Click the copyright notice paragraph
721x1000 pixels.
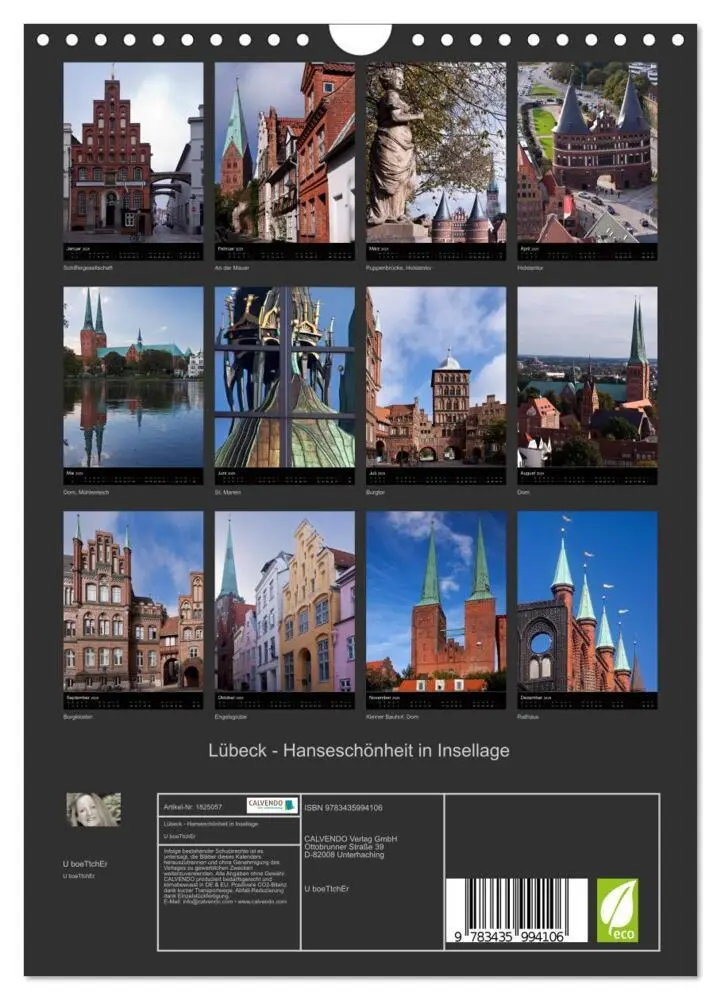(x=225, y=876)
